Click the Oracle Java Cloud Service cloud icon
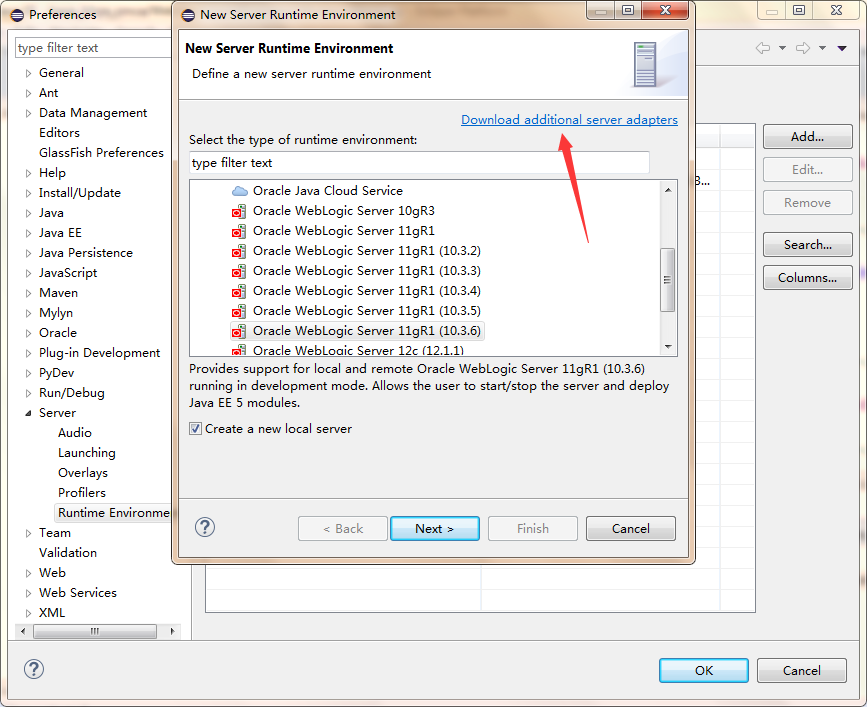Screen dimensions: 867x707 tap(239, 191)
